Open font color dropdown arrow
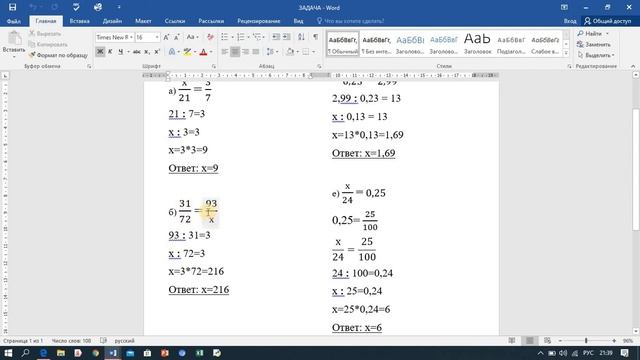 tap(211, 52)
